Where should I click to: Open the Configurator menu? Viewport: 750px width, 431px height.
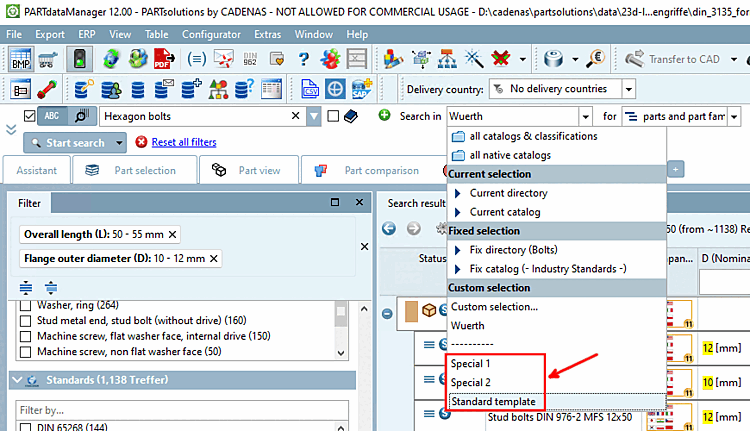211,34
